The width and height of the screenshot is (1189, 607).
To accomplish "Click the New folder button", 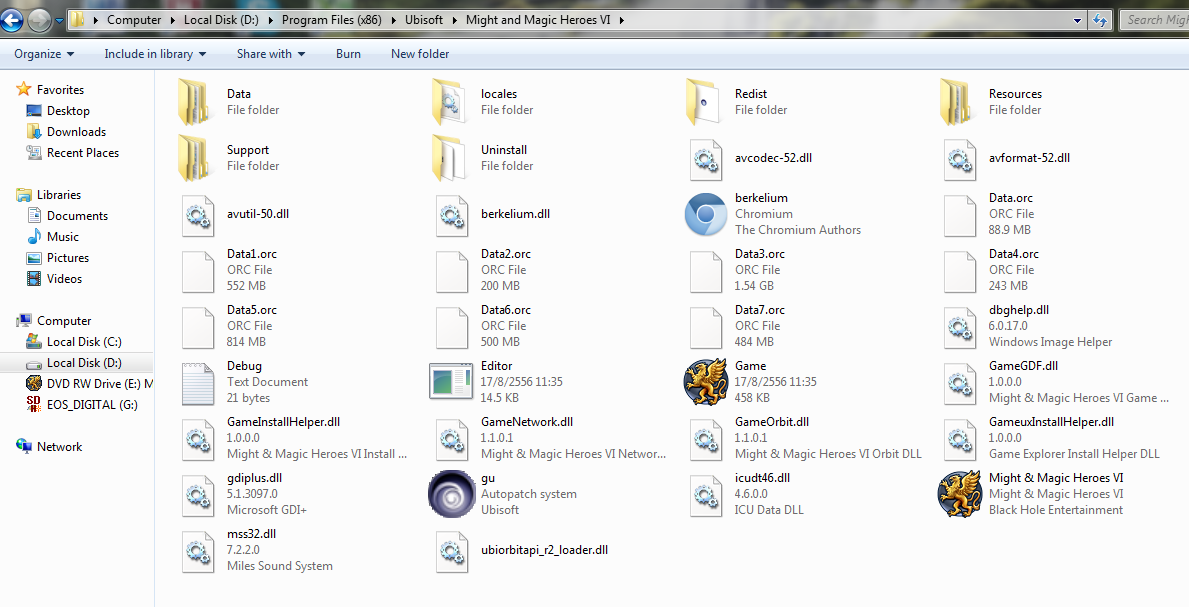I will tap(420, 54).
